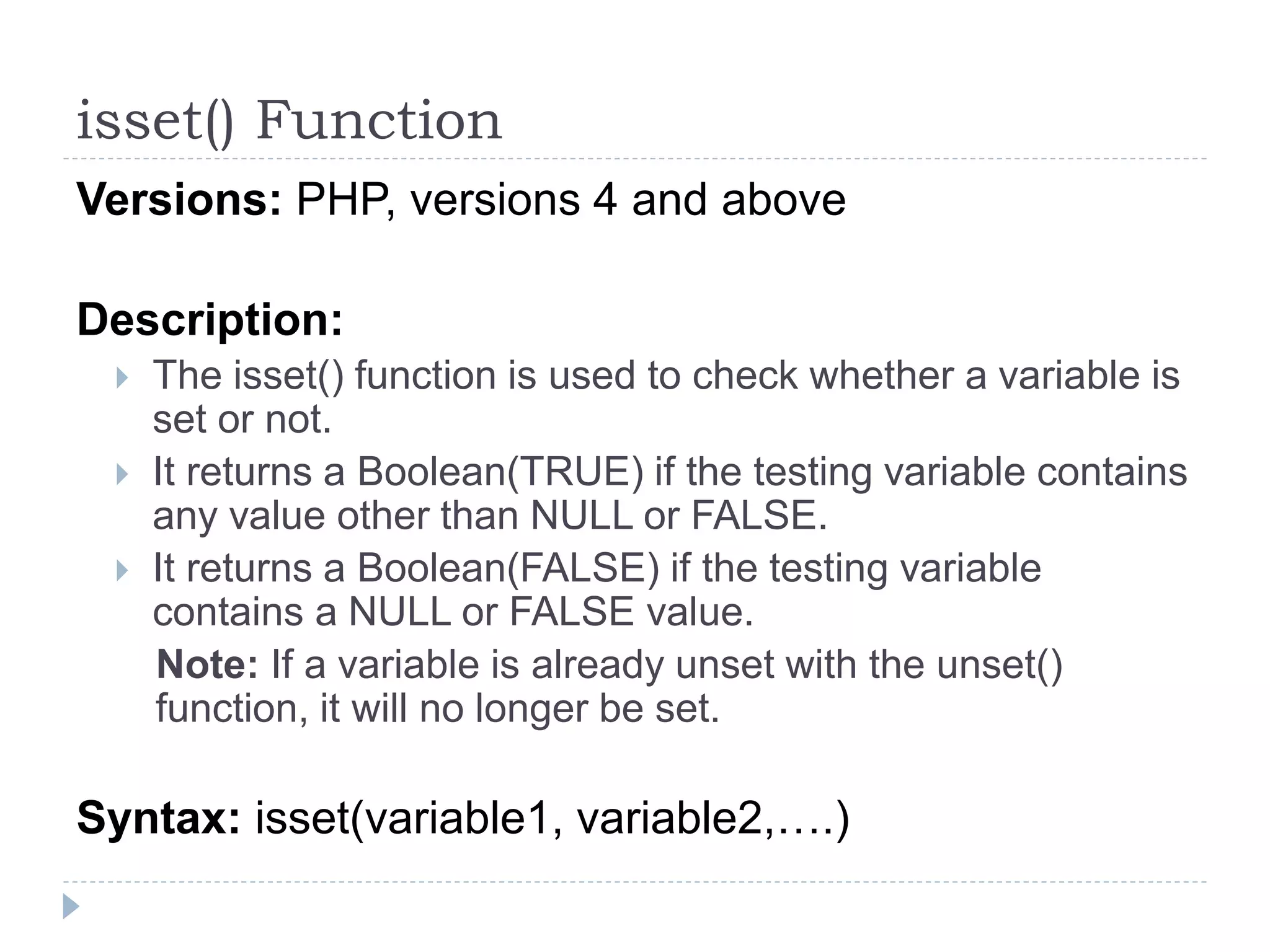Select the "Description:" heading
The image size is (1270, 952).
click(x=210, y=320)
